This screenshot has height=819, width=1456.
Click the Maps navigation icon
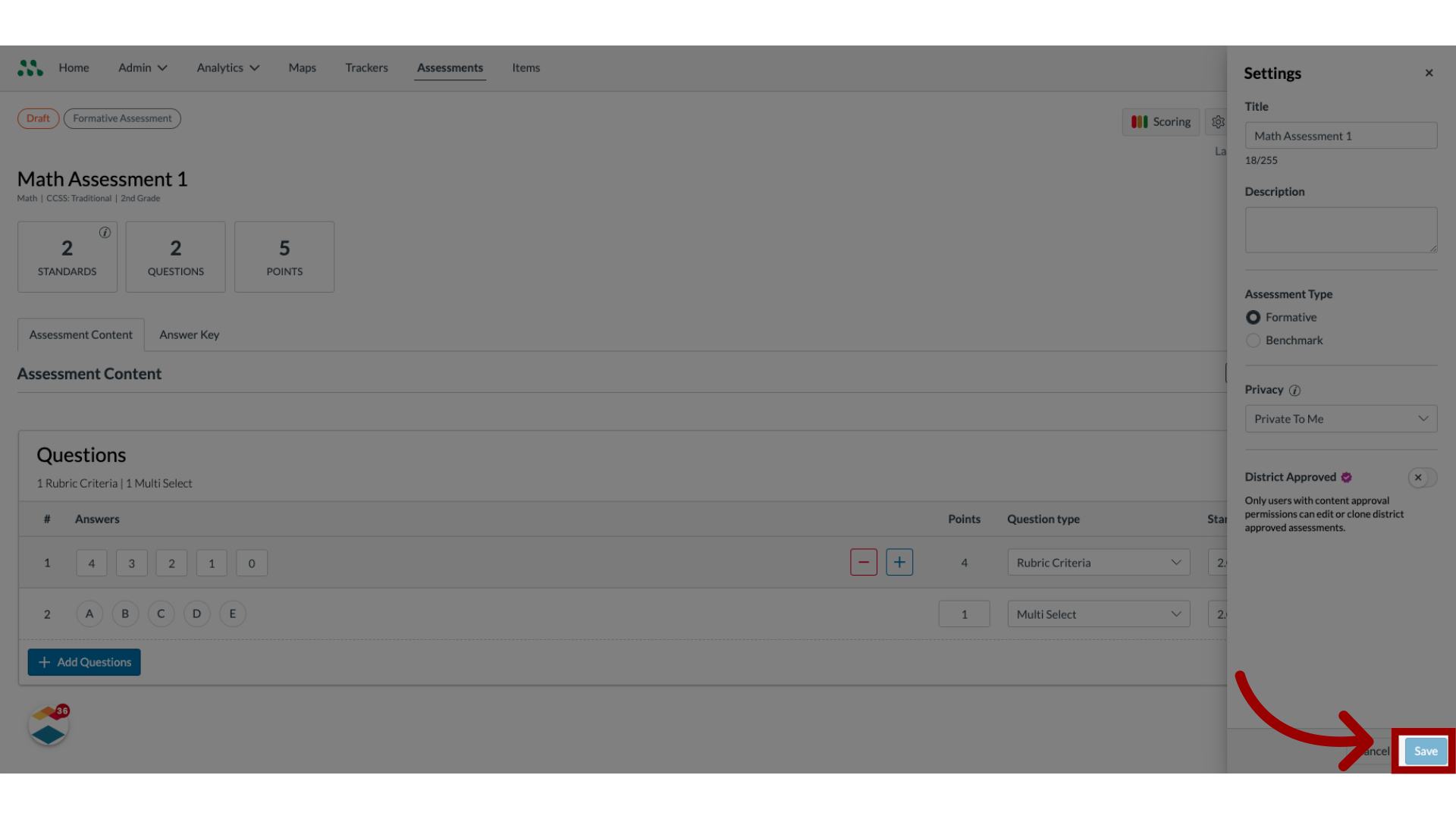click(302, 67)
